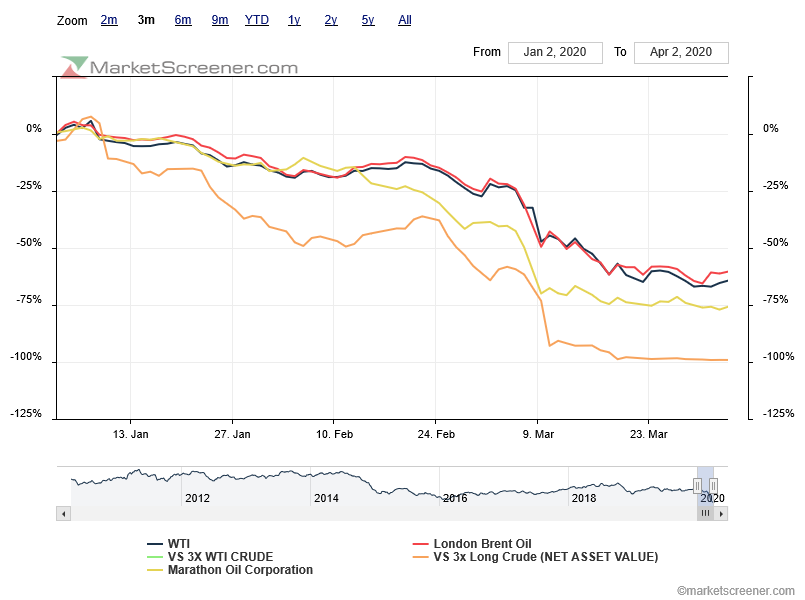Click the ©marketscreener.com credit text
Image resolution: width=805 pixels, height=600 pixels.
[735, 591]
